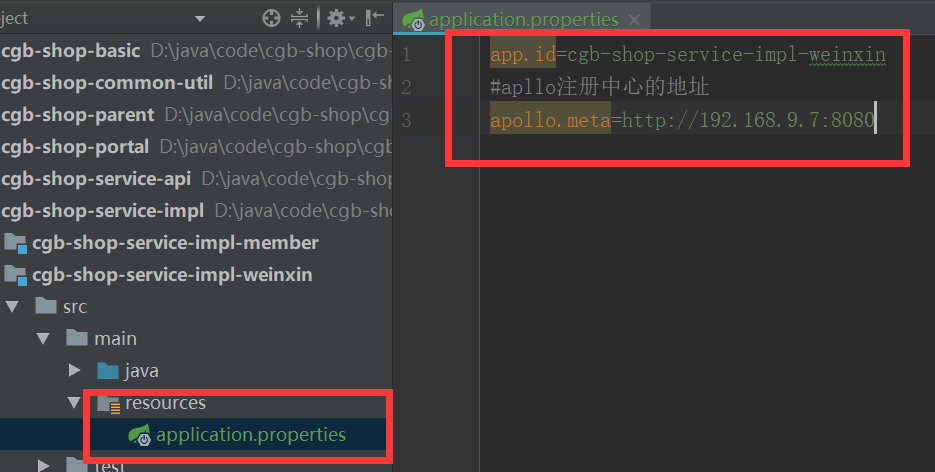
Task: Select application.properties in the project tree
Action: 251,434
